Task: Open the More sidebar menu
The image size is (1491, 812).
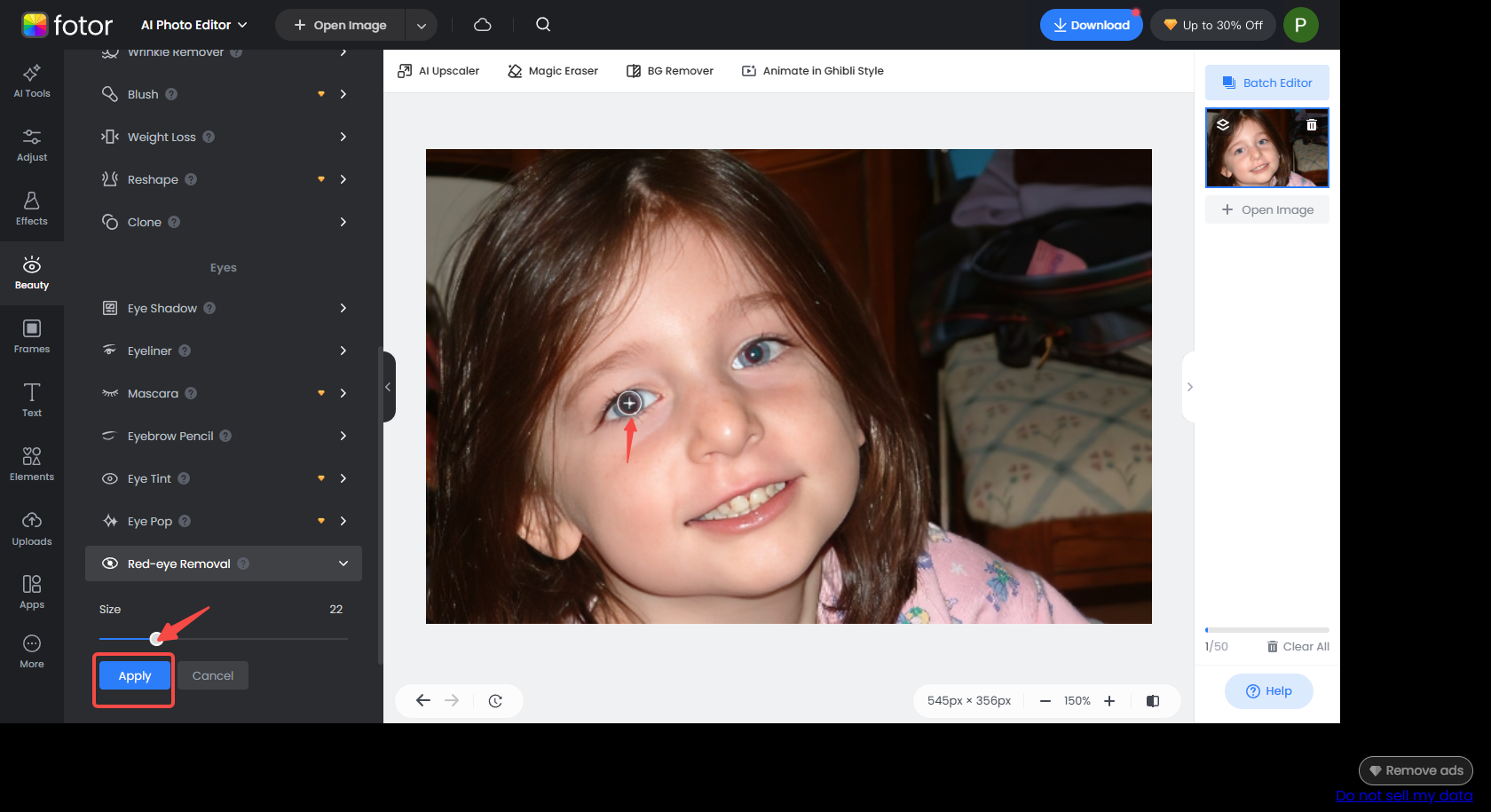Action: click(32, 651)
